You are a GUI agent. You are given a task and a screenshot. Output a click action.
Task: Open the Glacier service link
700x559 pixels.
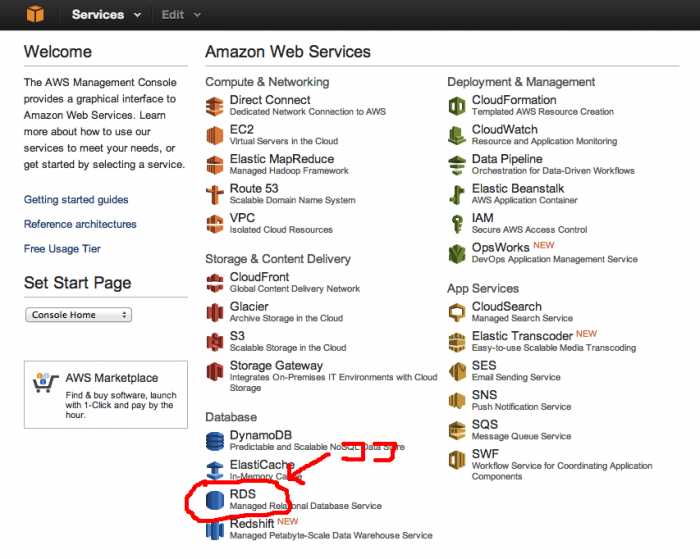click(249, 306)
